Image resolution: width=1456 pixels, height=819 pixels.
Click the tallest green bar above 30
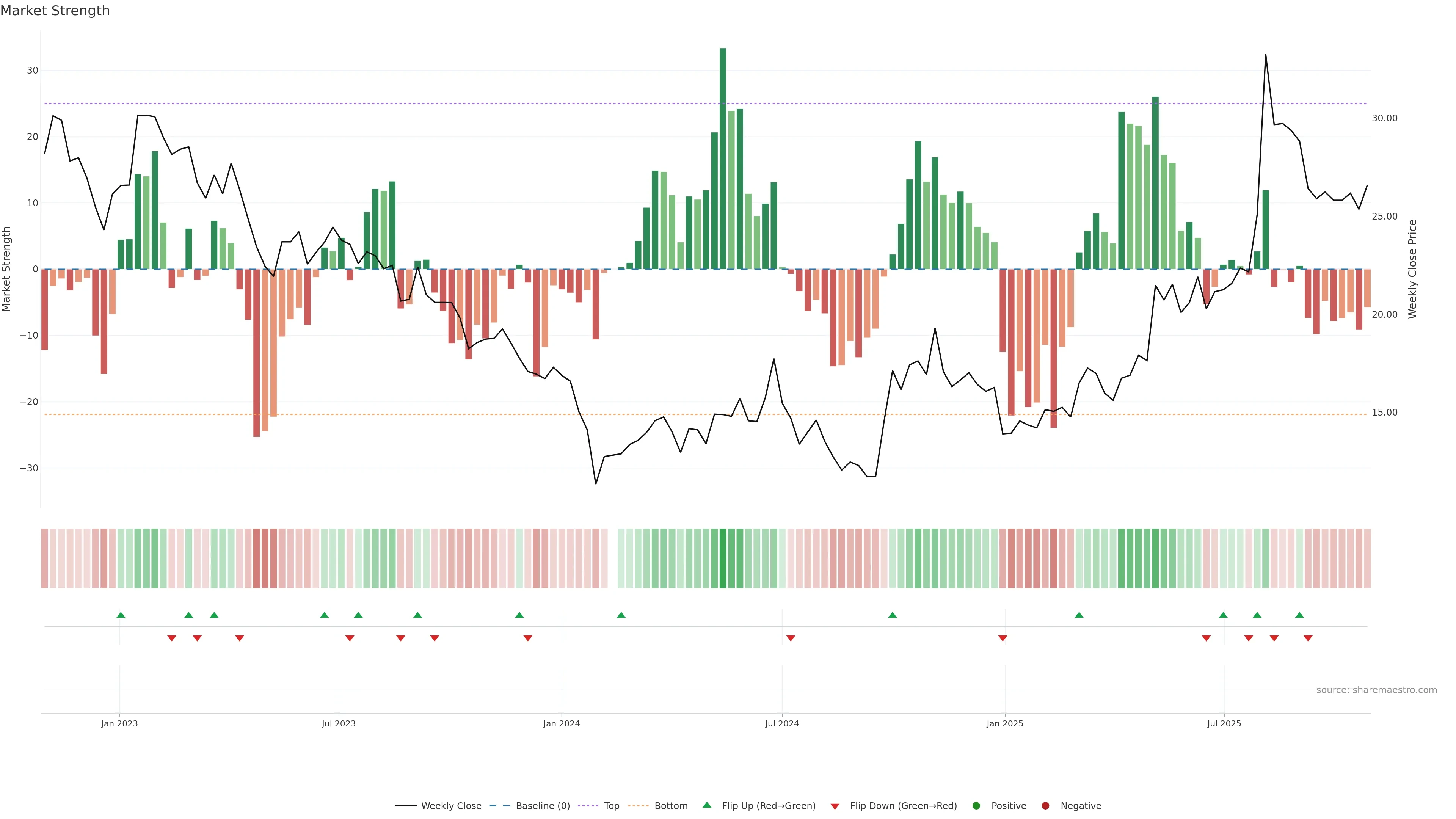723,158
